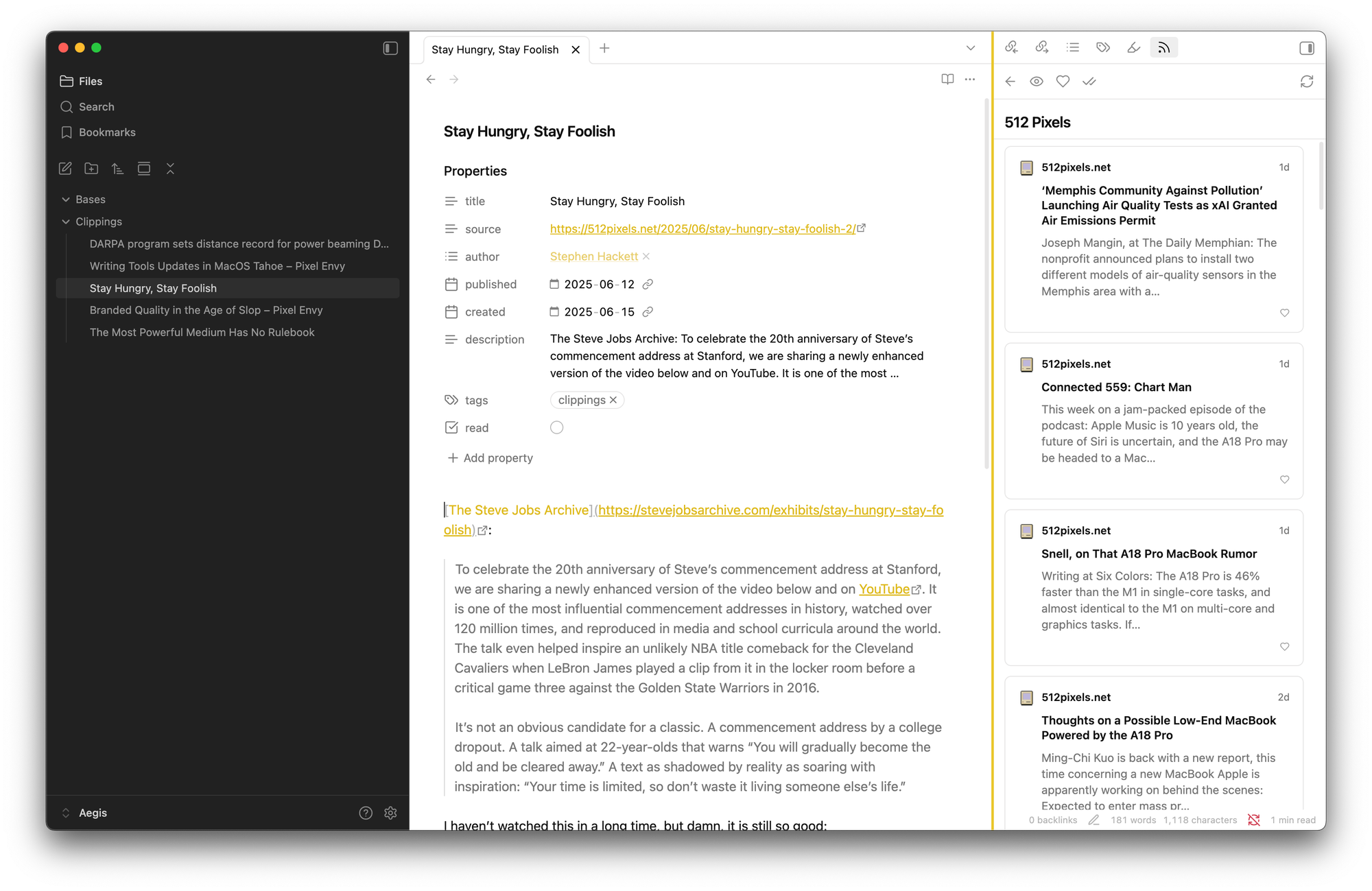Open Branded Quality in the Age of Slop note
1372x891 pixels.
pyautogui.click(x=206, y=309)
